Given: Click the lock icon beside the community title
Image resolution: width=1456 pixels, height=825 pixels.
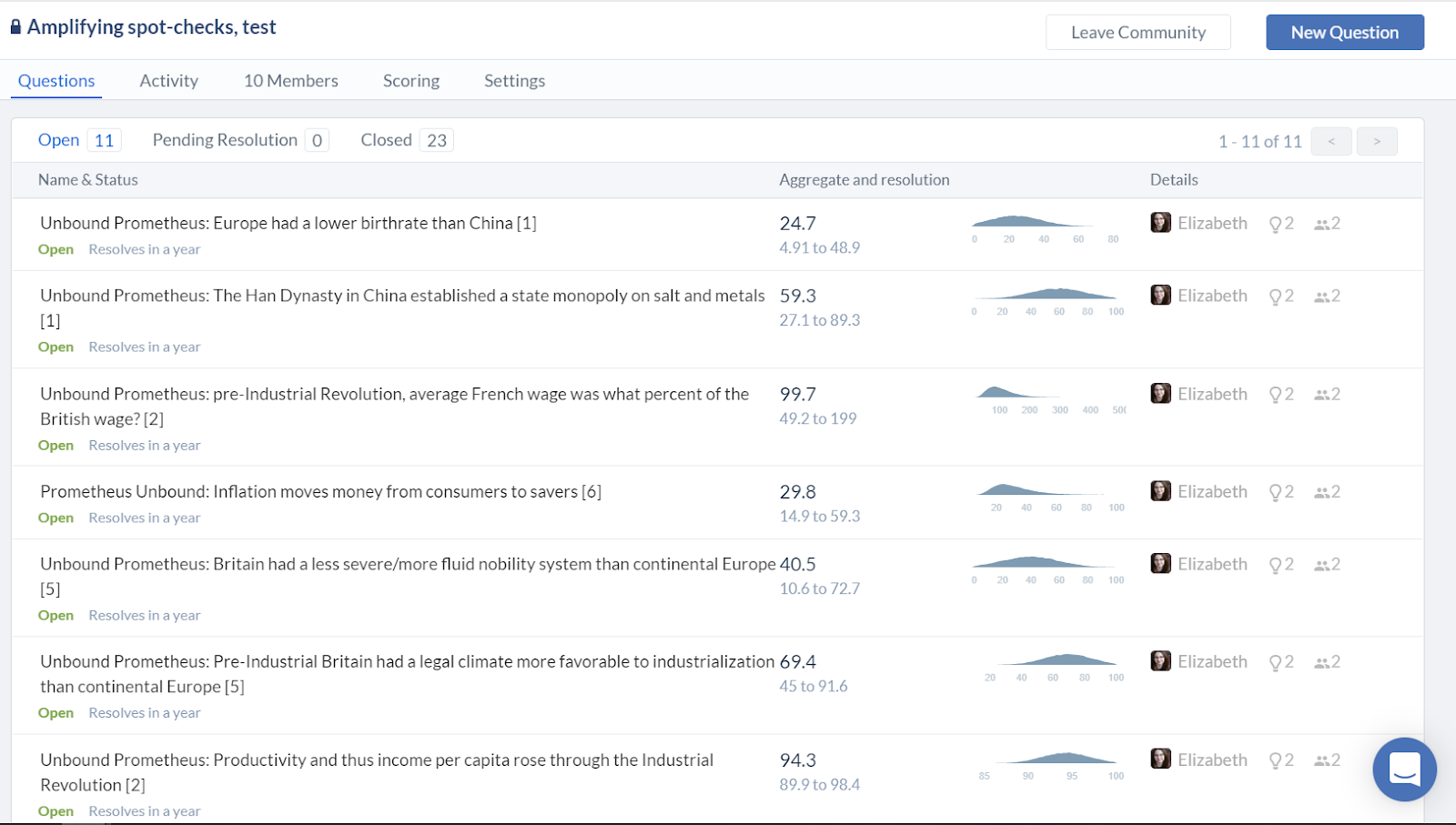Looking at the screenshot, I should tap(15, 27).
